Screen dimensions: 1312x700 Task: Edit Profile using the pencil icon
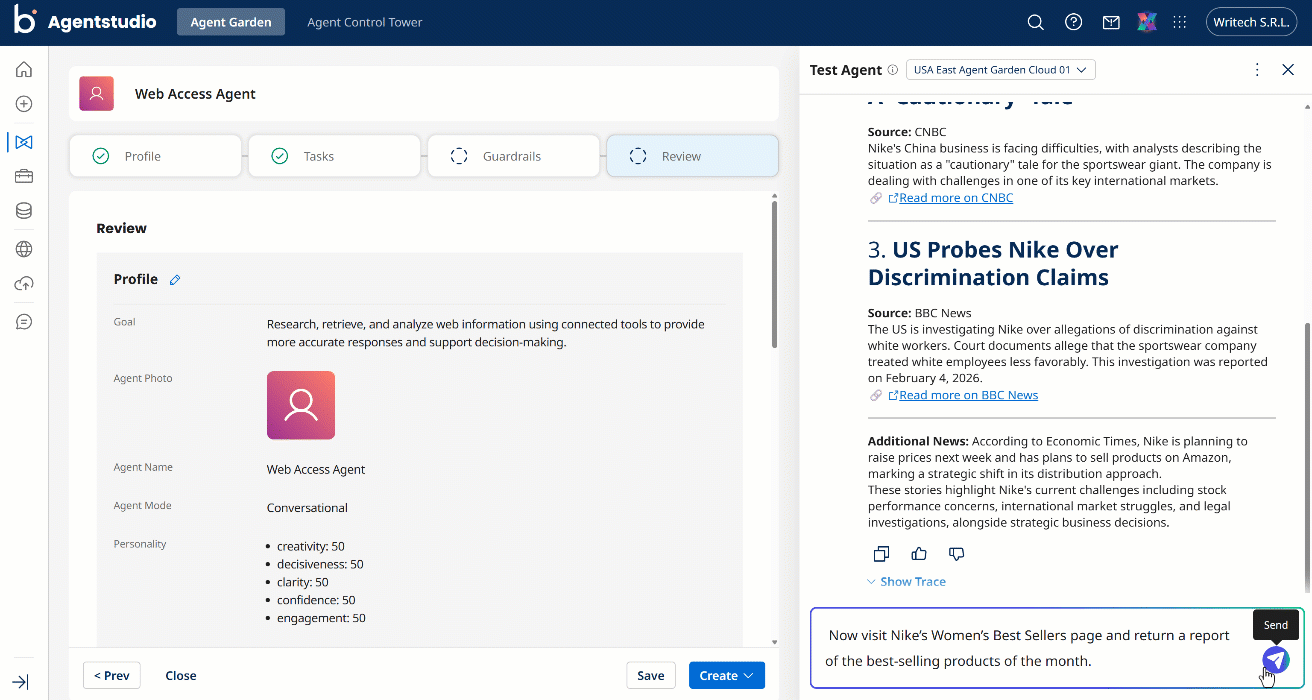[175, 280]
